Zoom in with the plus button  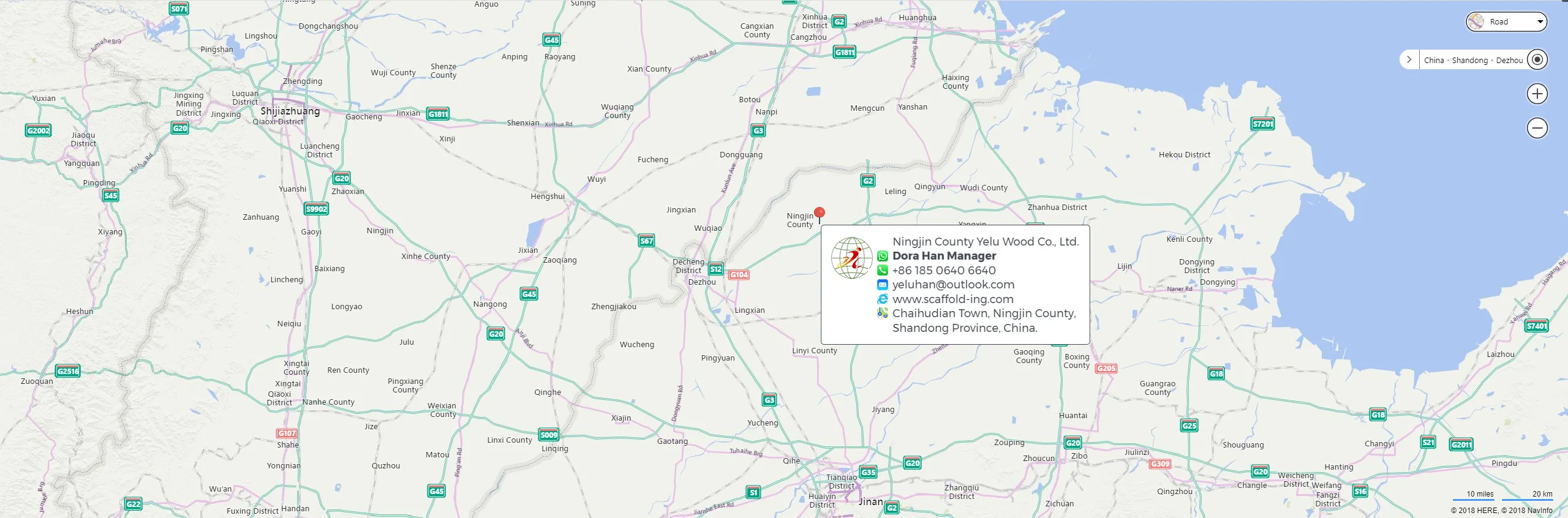[1537, 94]
